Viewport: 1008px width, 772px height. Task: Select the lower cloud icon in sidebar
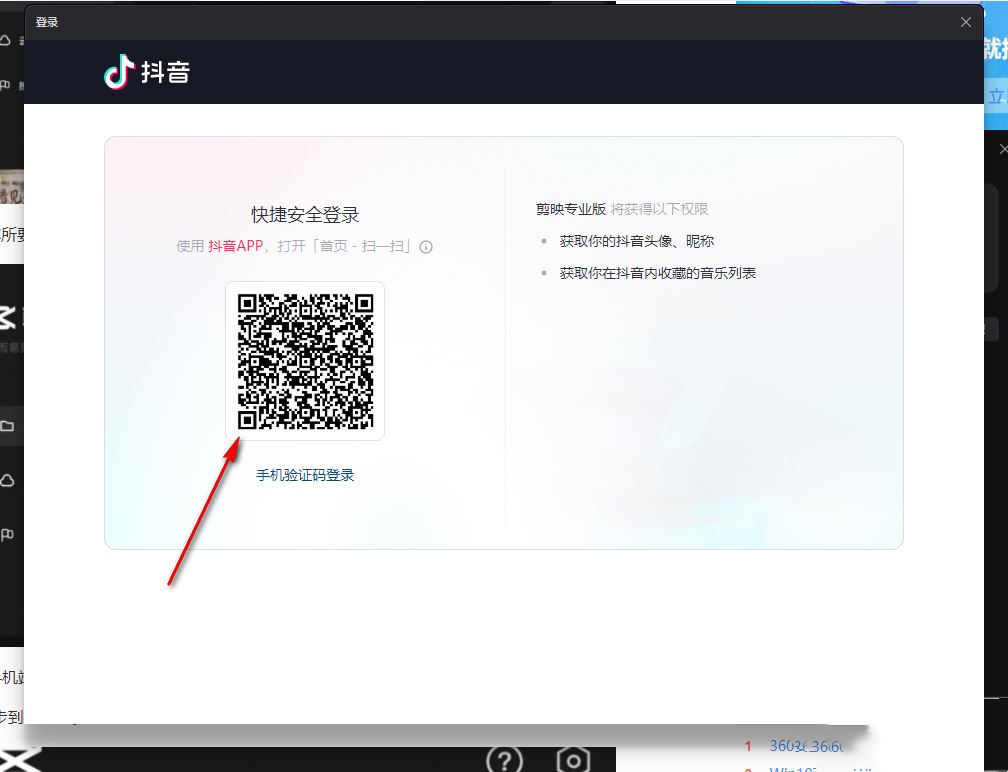(x=7, y=480)
